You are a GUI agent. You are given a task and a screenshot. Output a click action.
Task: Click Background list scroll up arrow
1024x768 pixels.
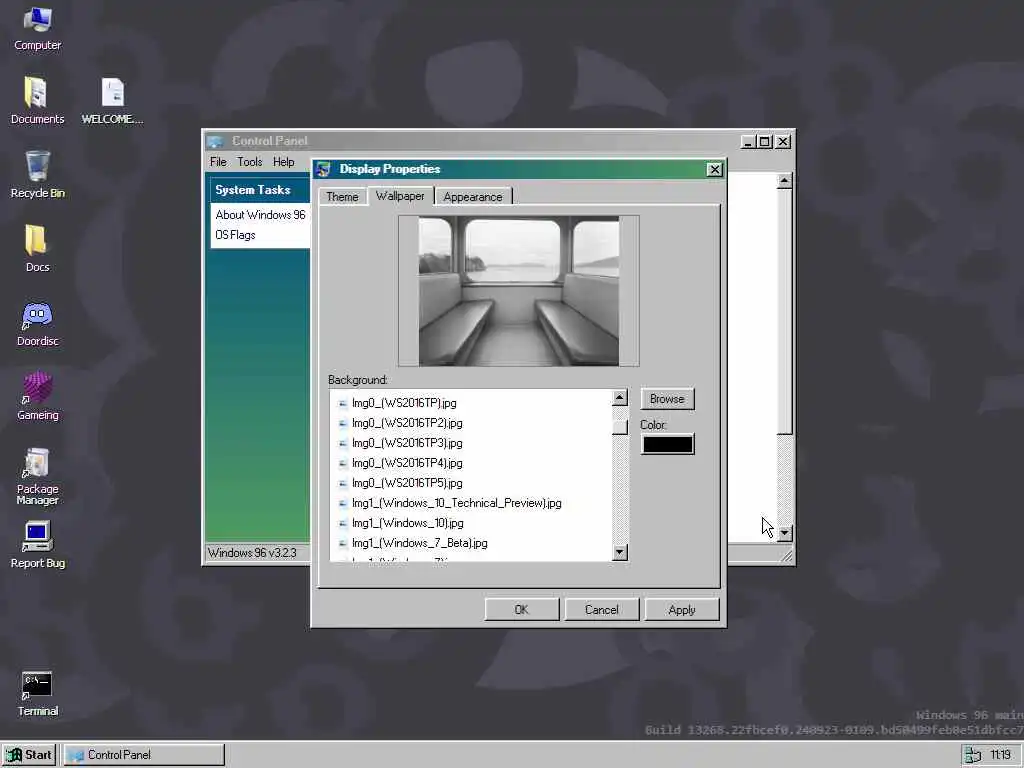[620, 398]
